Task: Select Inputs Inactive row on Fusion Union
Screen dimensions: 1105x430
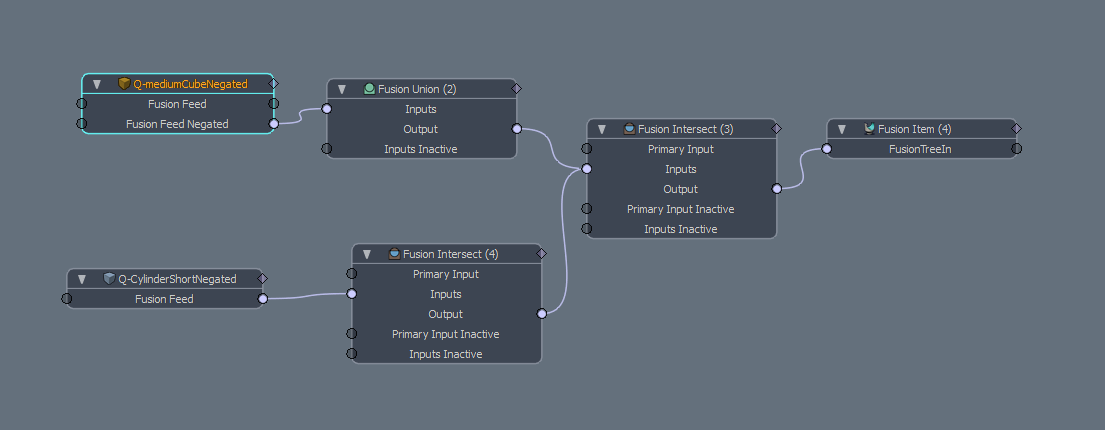Action: click(421, 149)
